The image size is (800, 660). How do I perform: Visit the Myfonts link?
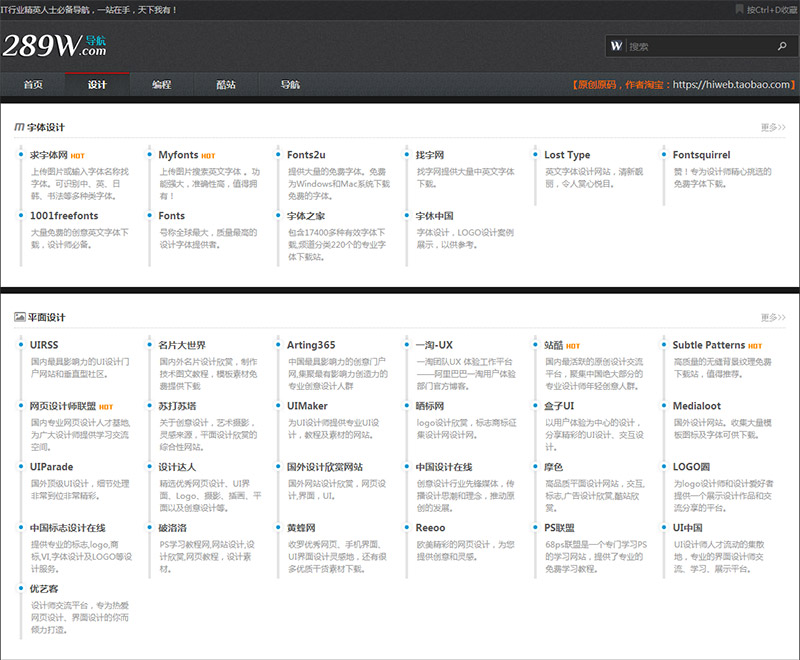[x=178, y=155]
